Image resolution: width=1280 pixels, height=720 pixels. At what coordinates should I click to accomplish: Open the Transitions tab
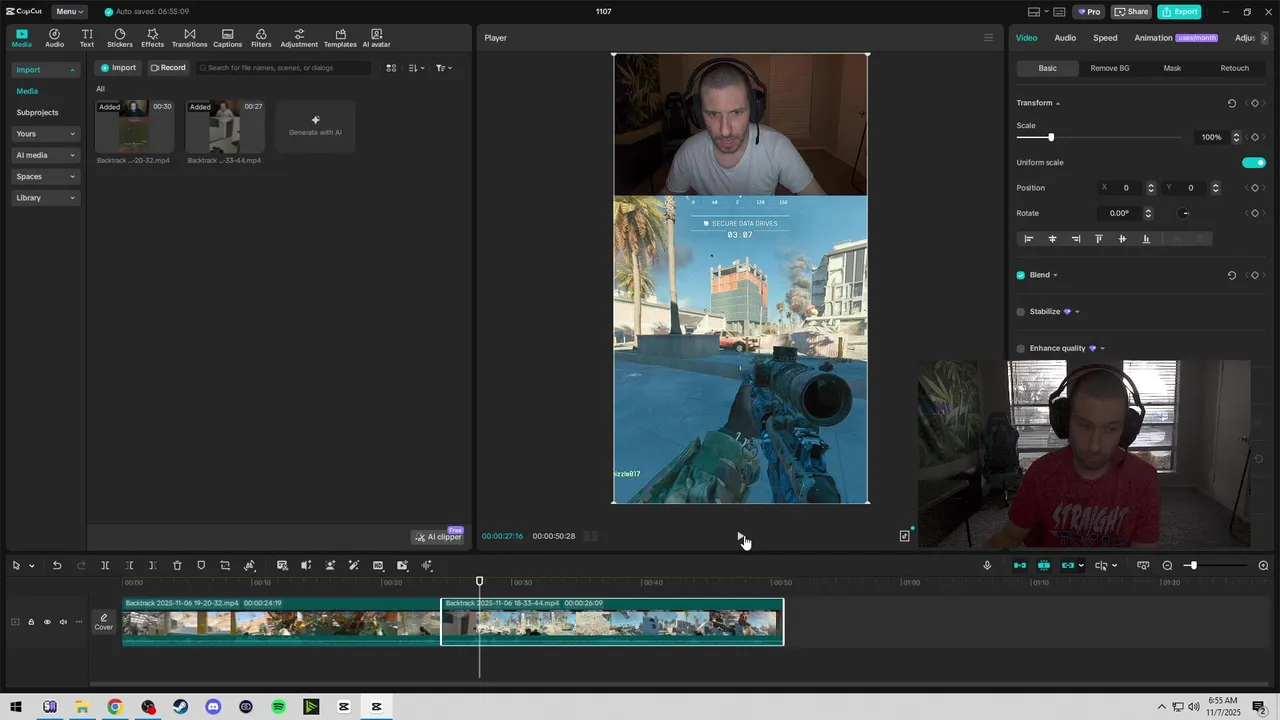pyautogui.click(x=190, y=38)
